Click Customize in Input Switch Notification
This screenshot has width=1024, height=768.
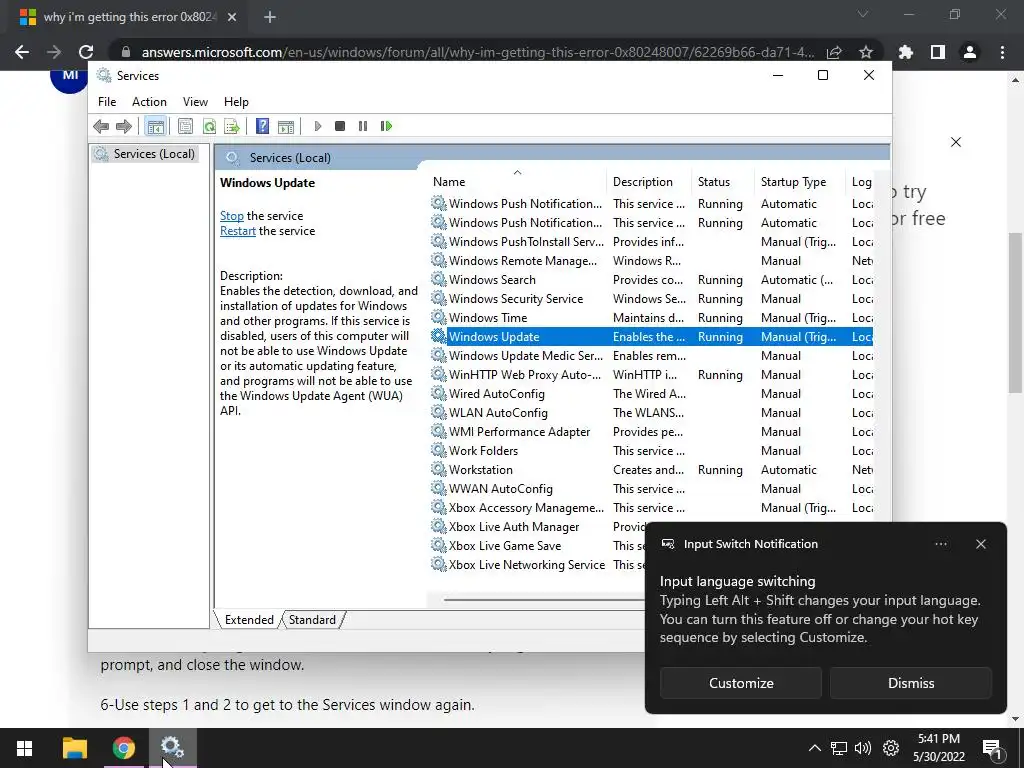tap(741, 683)
